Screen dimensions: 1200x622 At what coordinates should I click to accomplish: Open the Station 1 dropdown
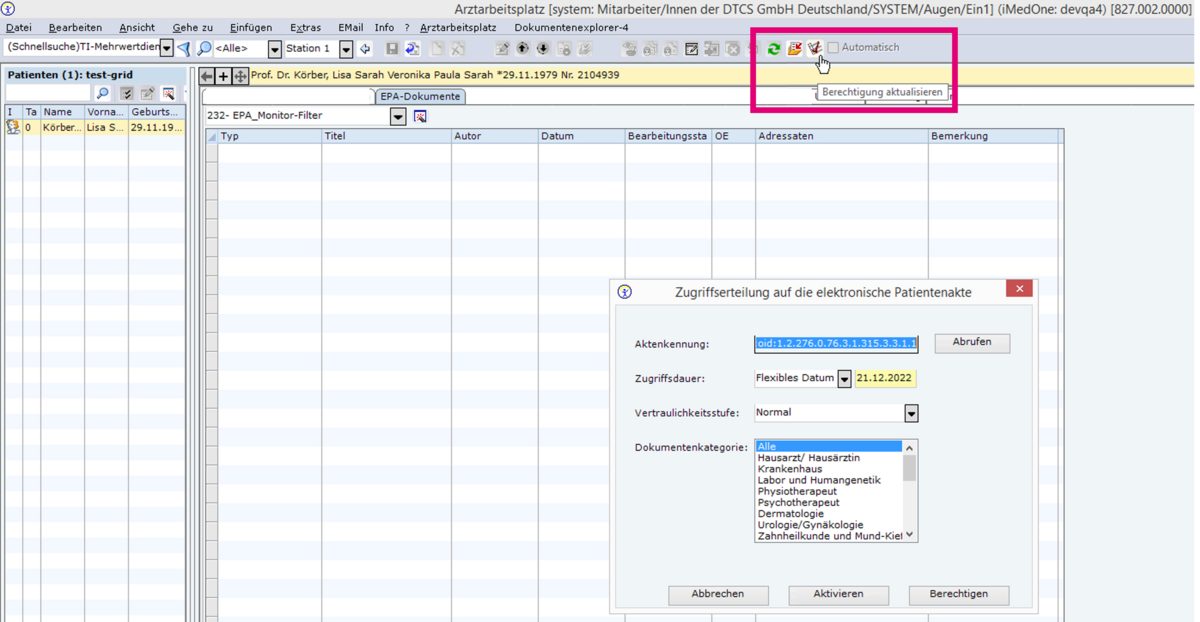(346, 49)
